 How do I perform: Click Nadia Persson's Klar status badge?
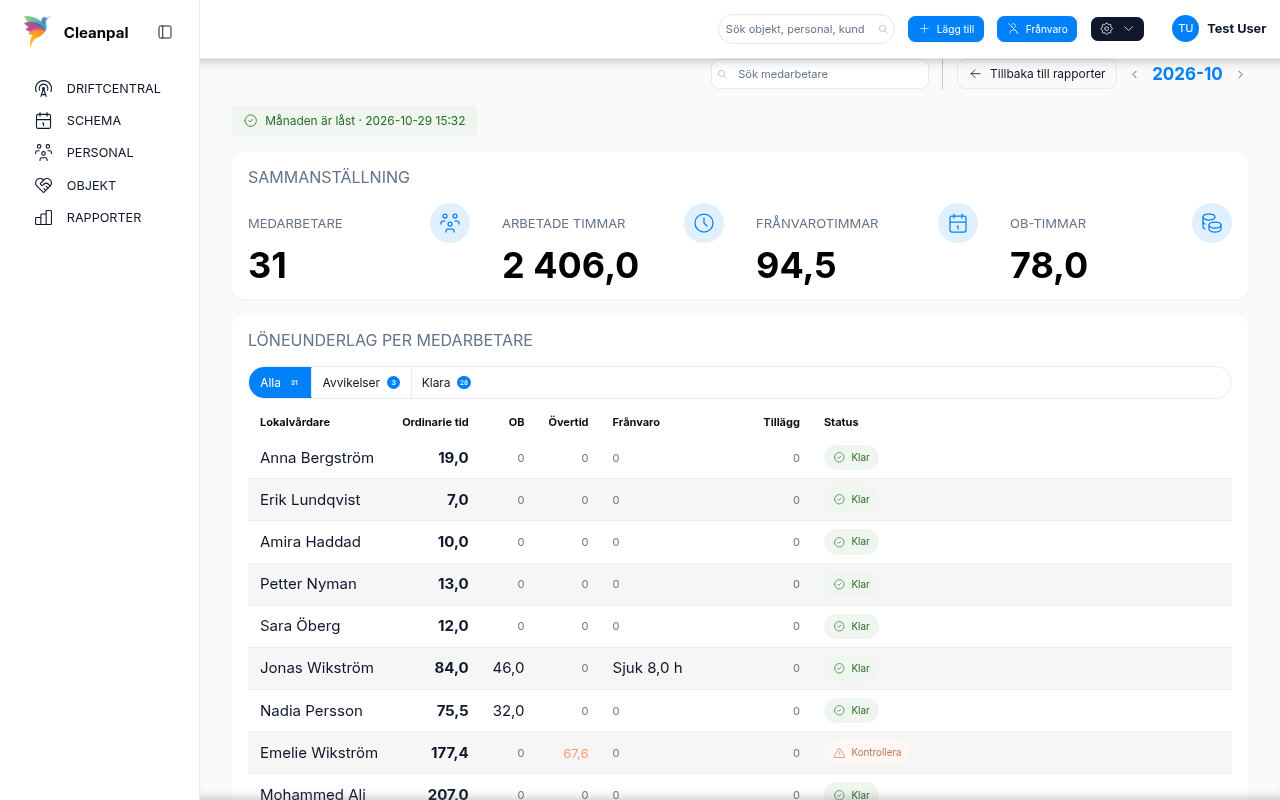[851, 710]
